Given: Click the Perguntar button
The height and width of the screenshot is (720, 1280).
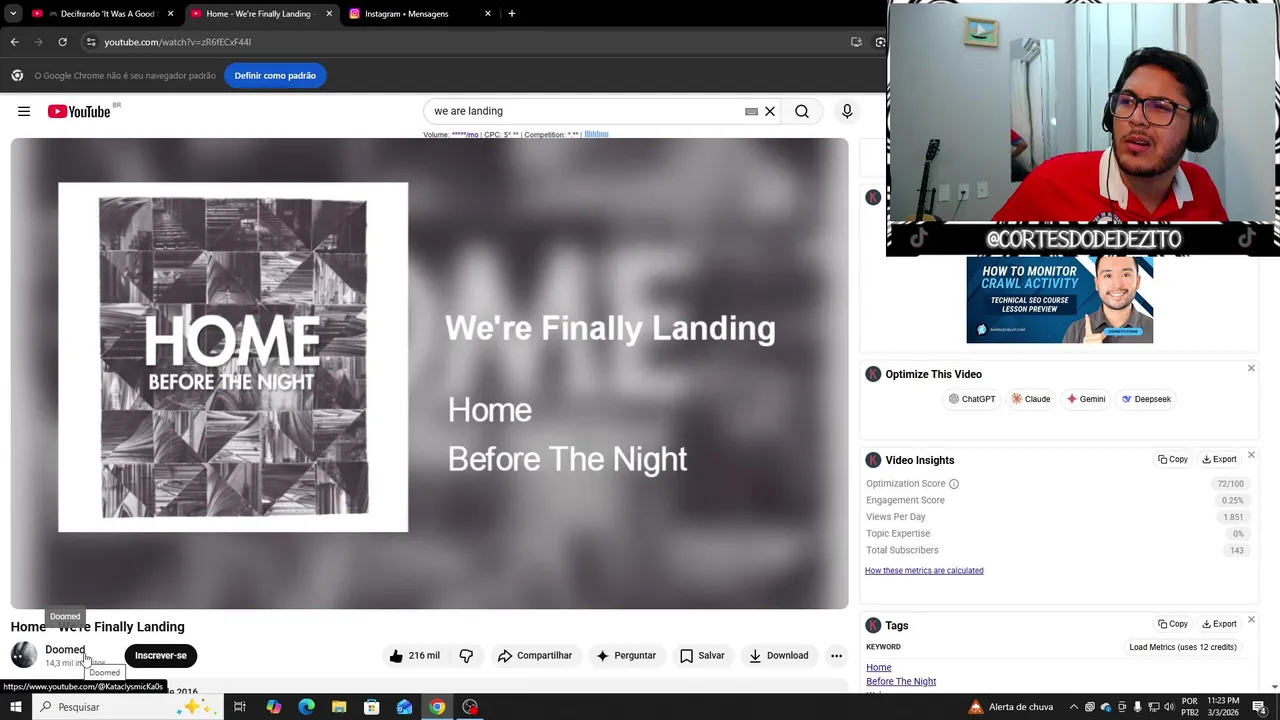Looking at the screenshot, I should pos(626,656).
